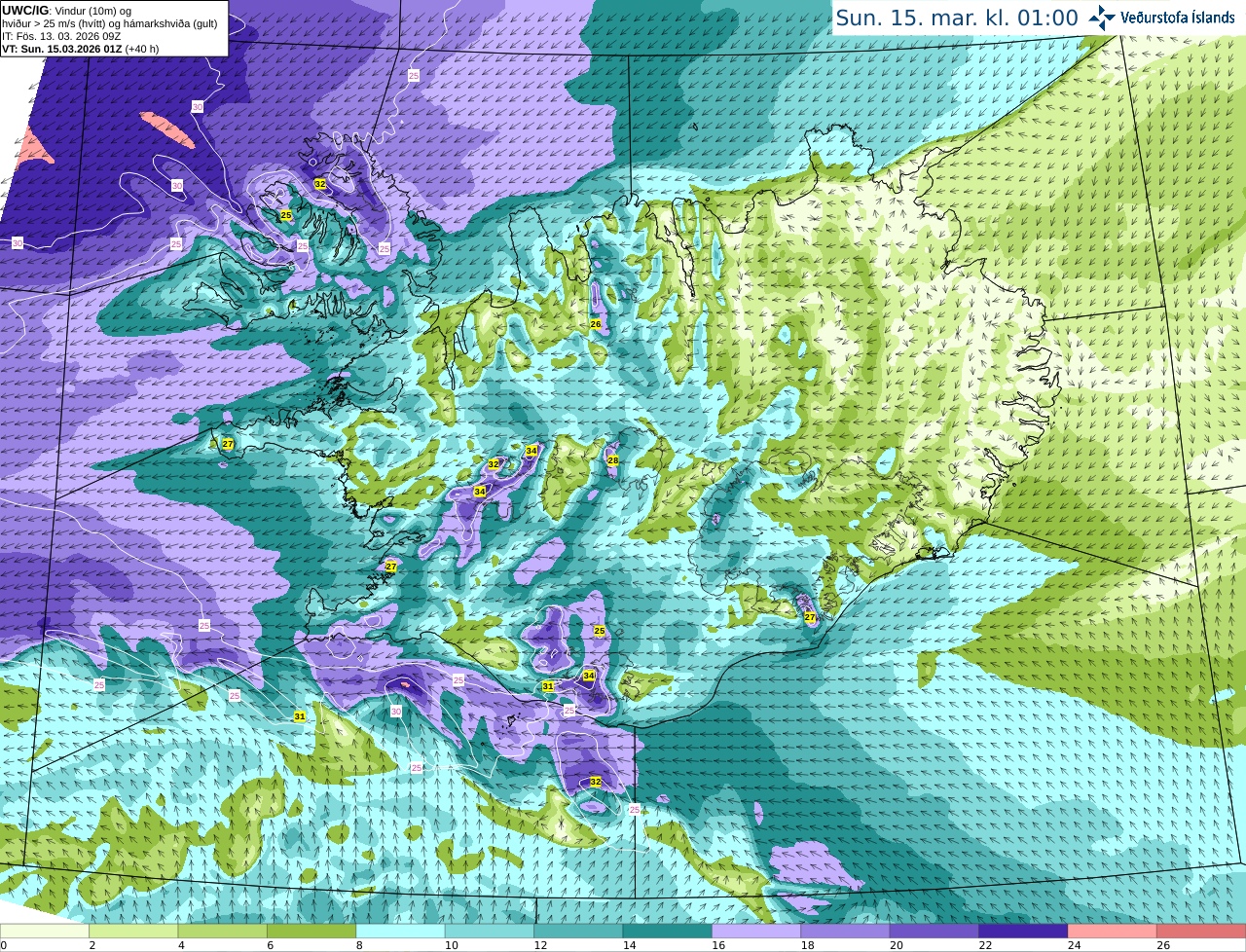Click the "VT: Sun. 15.03.2026 01Z (+40 h)" line
The height and width of the screenshot is (952, 1246).
tap(81, 49)
